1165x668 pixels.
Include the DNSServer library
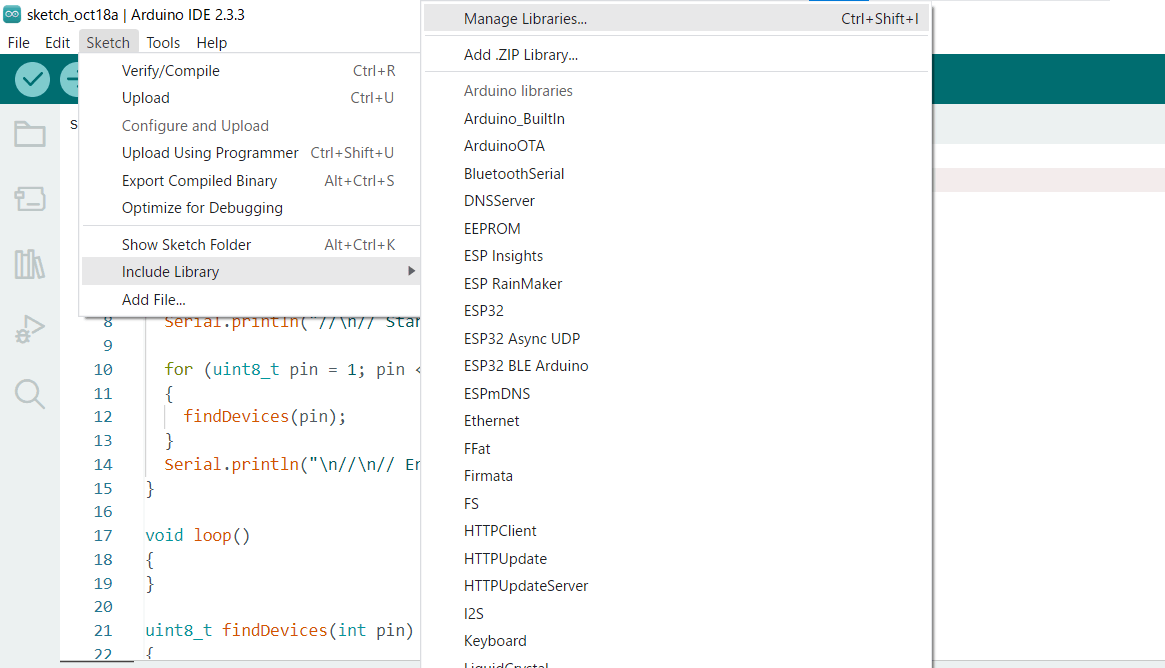tap(676, 201)
